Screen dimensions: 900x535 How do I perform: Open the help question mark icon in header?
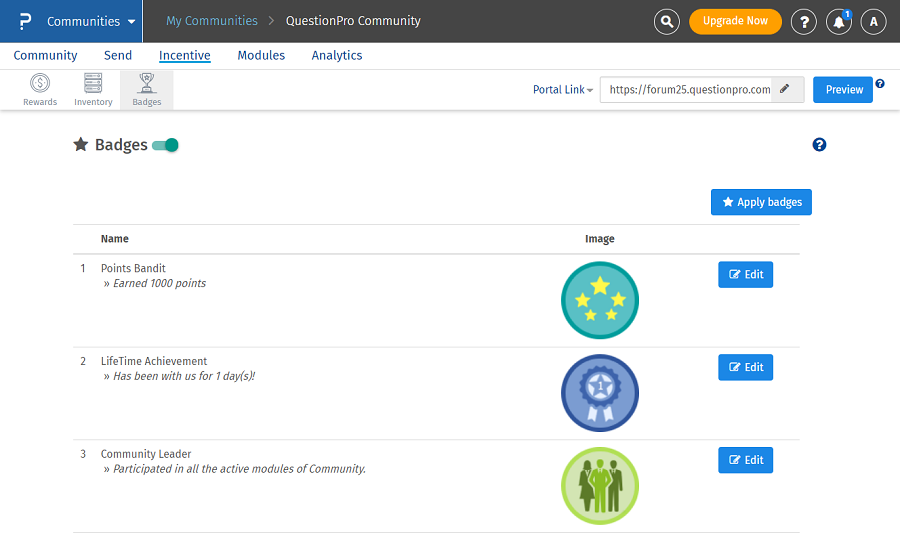point(803,21)
